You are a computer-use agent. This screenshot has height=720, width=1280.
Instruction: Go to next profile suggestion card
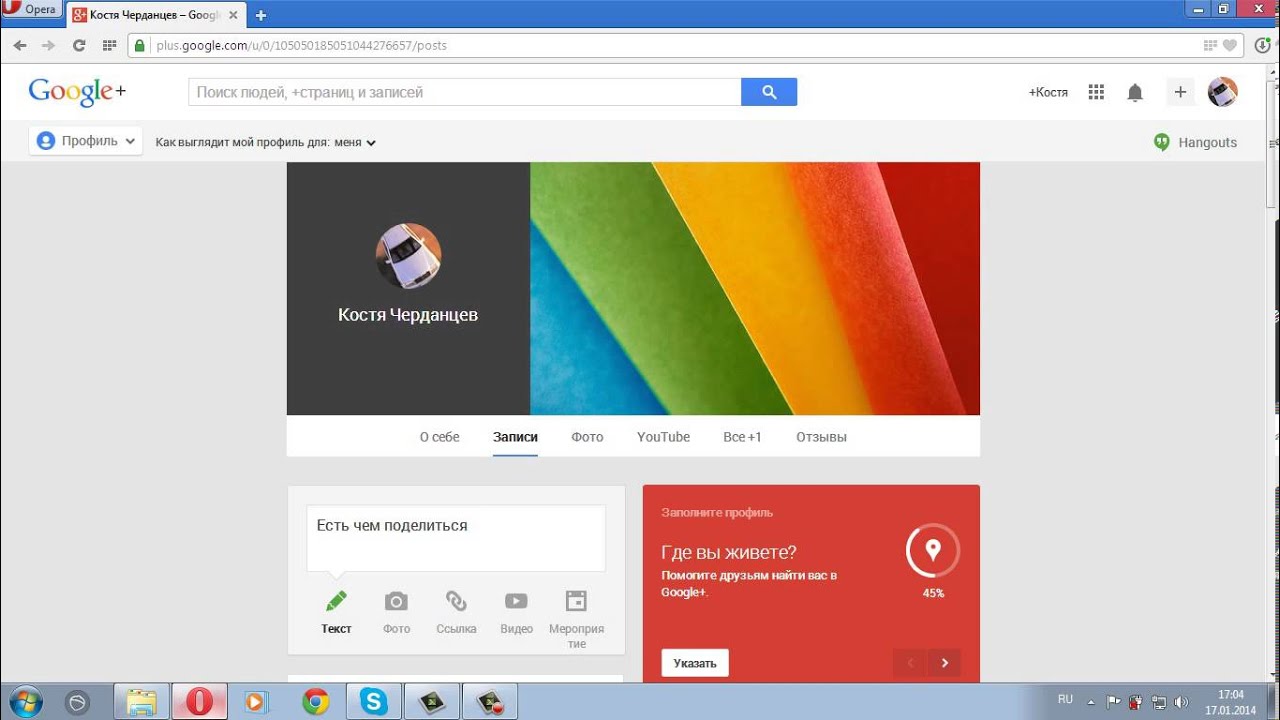click(x=944, y=663)
